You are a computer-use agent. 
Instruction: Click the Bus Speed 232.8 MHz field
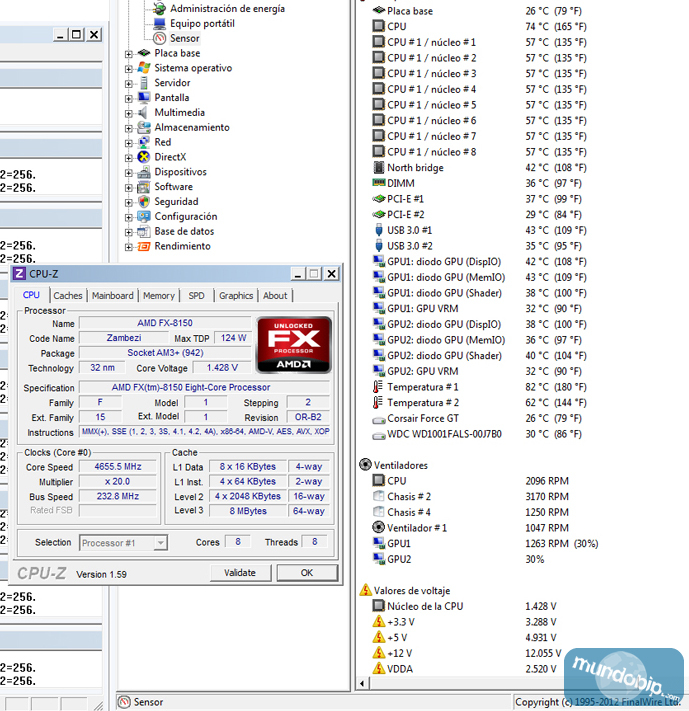pyautogui.click(x=118, y=497)
